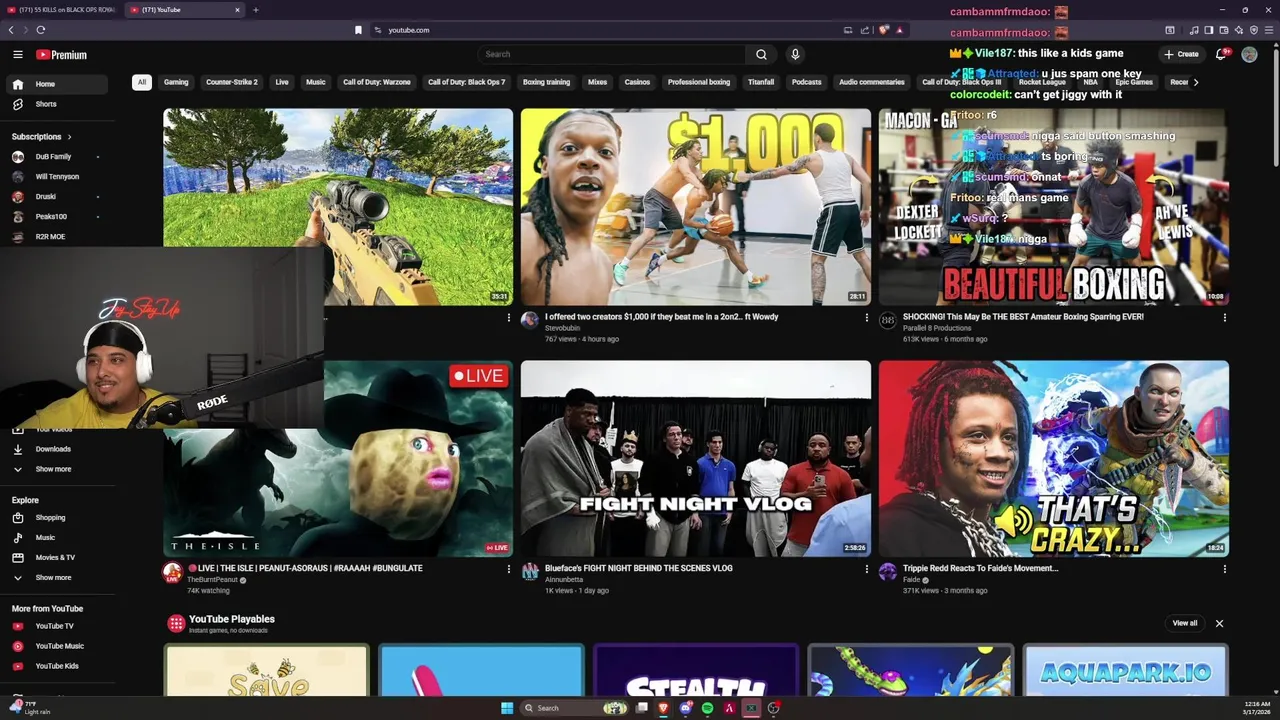Open more options for Beautiful Boxing video
The image size is (1280, 720).
tap(1224, 318)
